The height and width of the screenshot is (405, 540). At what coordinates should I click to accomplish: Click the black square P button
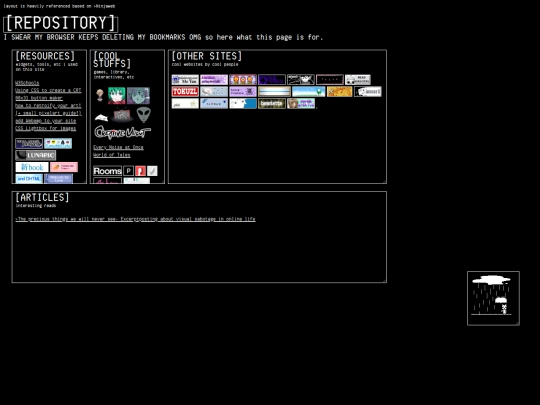tap(128, 171)
